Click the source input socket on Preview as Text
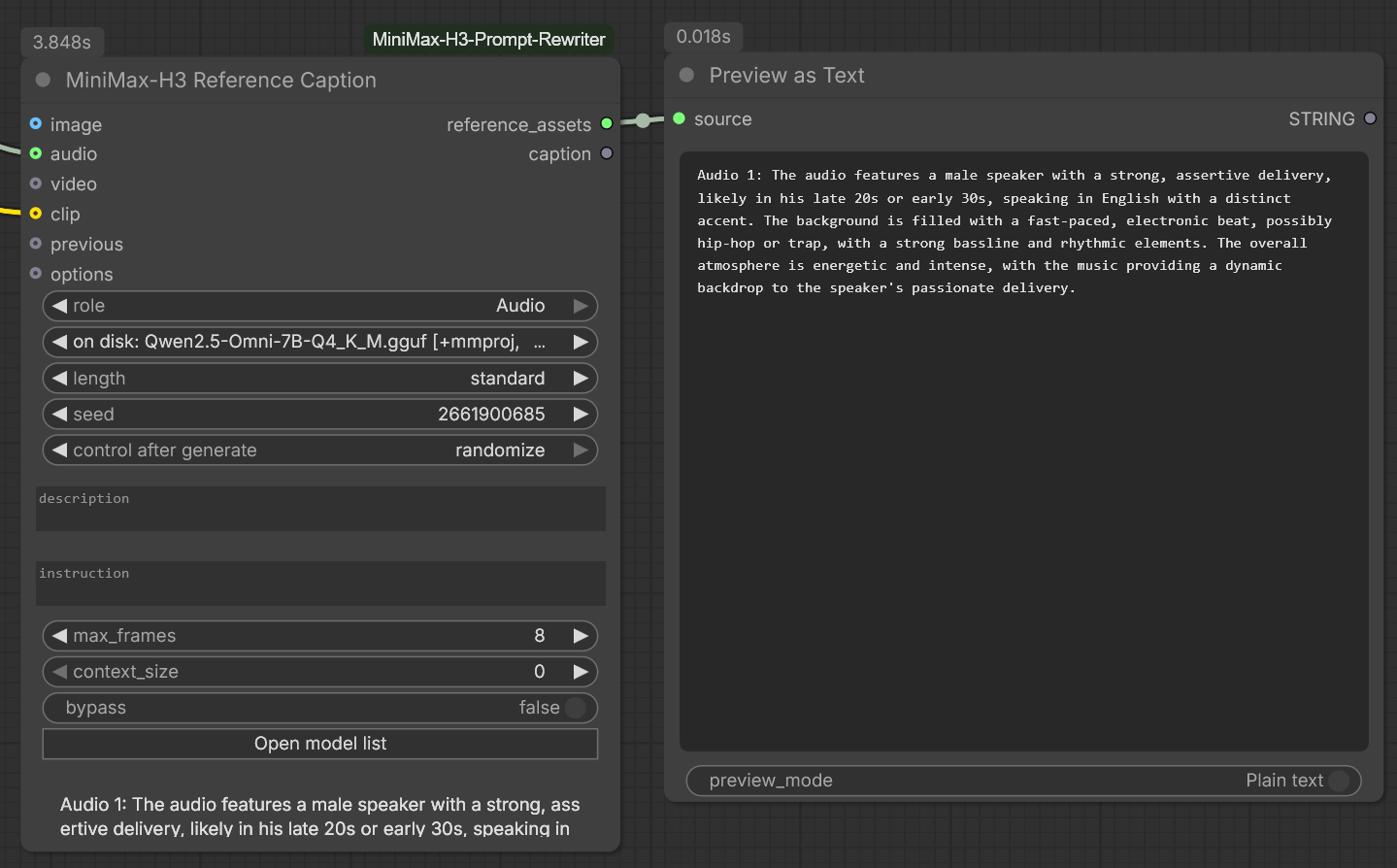 click(x=680, y=118)
